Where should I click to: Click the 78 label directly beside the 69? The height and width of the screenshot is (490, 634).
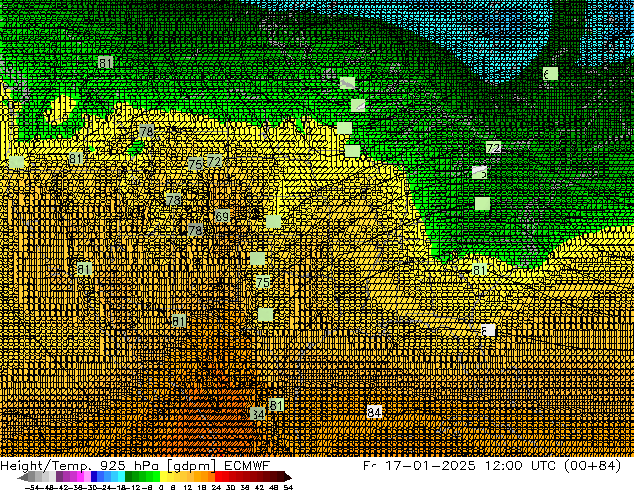(195, 230)
